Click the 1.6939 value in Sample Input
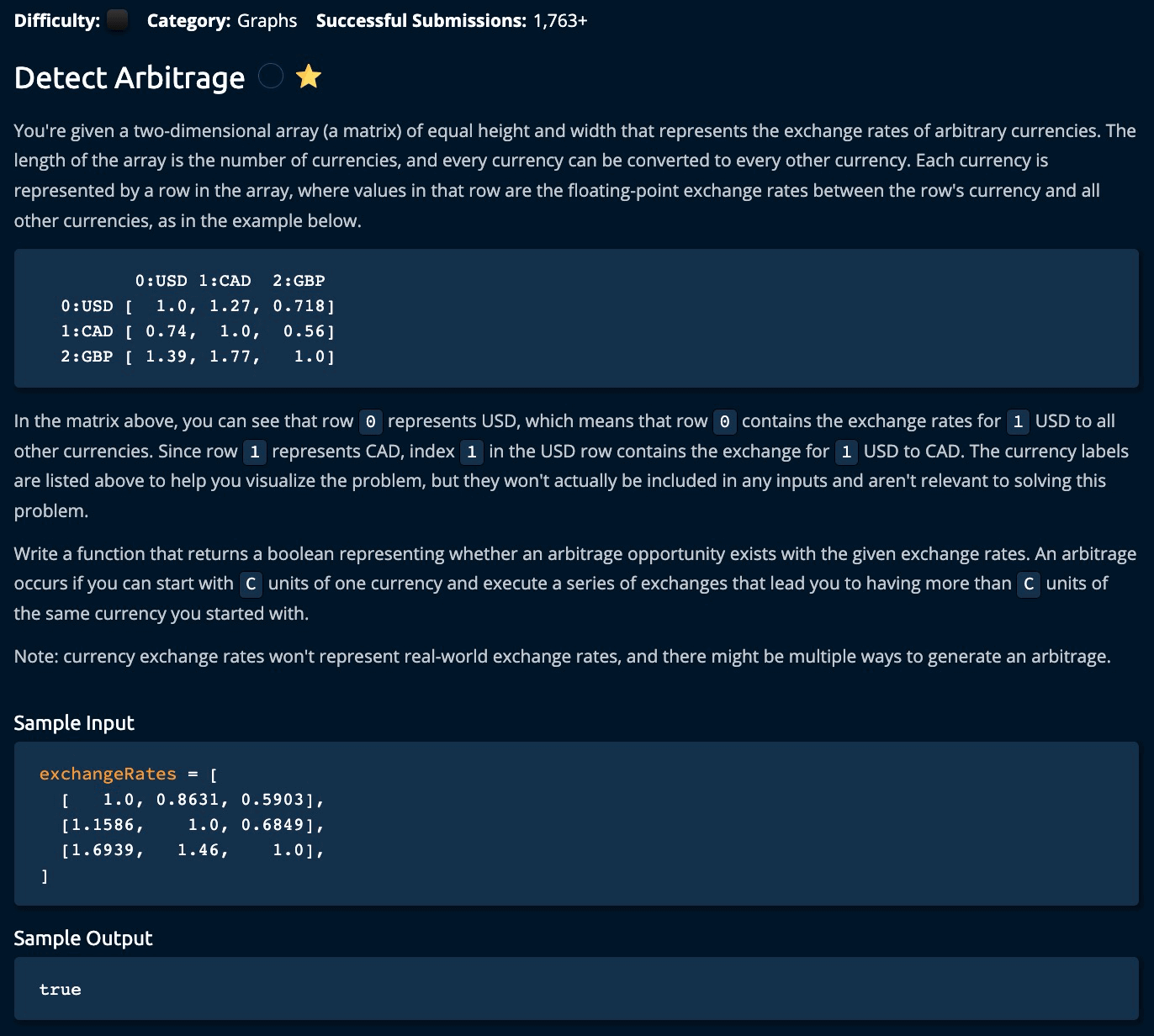The image size is (1154, 1036). click(102, 850)
